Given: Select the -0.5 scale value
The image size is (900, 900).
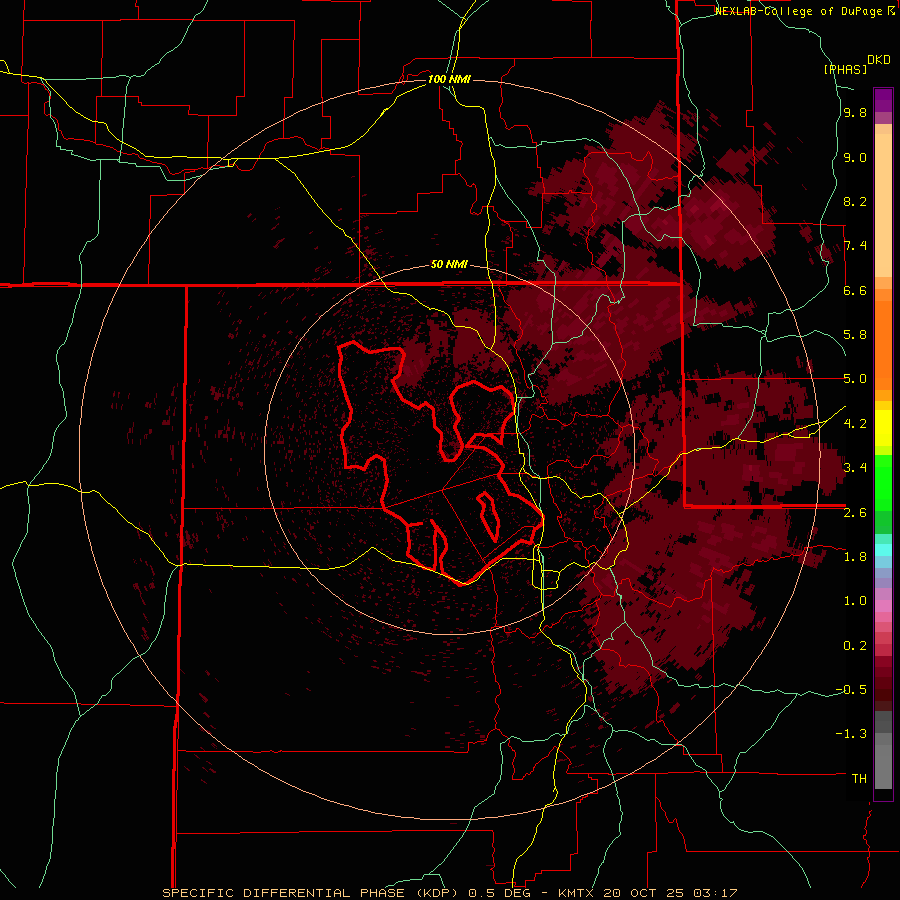Looking at the screenshot, I should coord(851,690).
